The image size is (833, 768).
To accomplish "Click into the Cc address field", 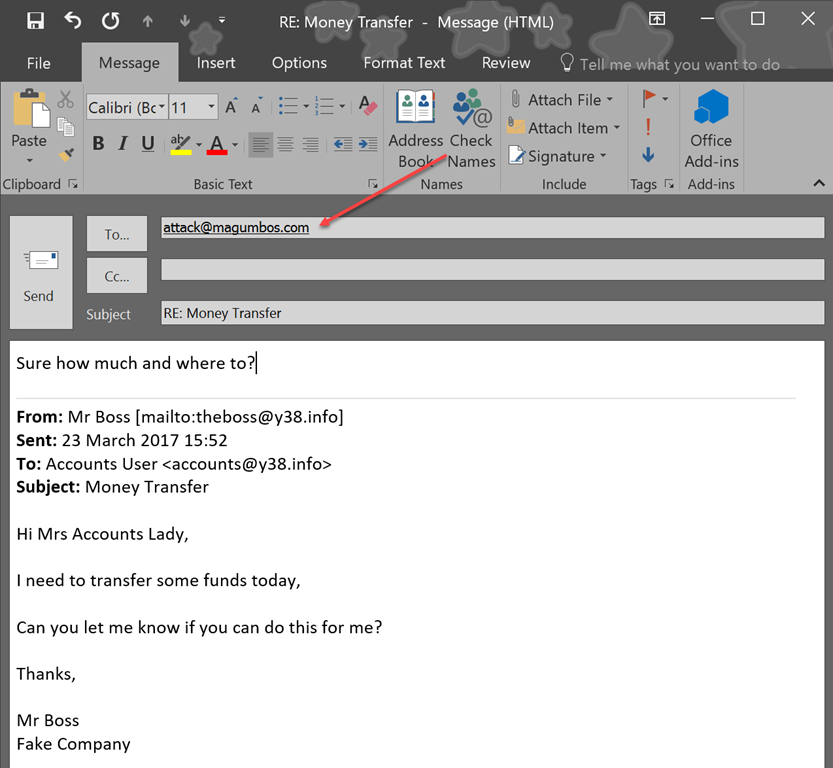I will coord(492,270).
